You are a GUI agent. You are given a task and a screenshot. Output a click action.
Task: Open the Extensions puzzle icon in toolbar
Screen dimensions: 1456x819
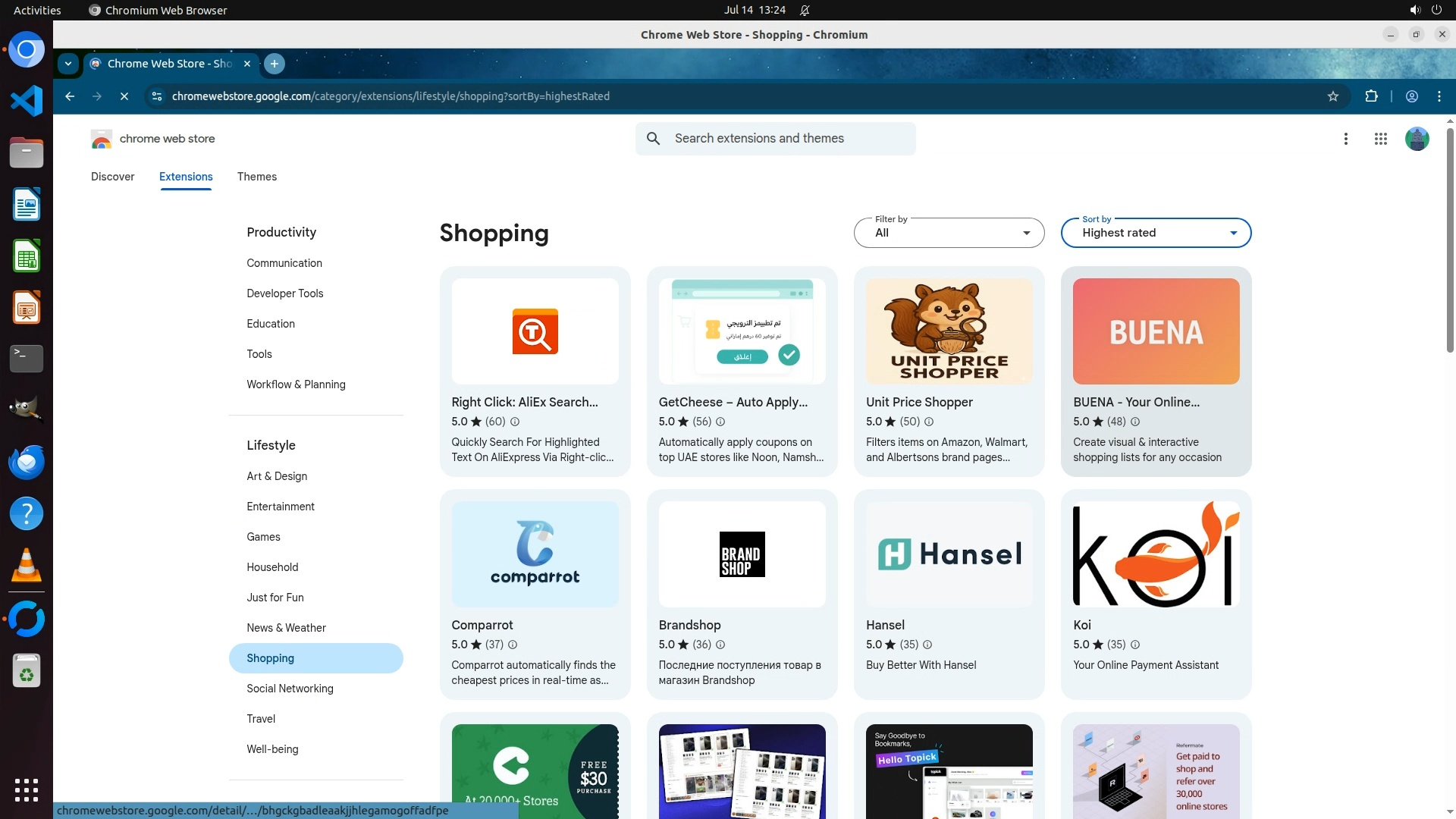coord(1371,96)
